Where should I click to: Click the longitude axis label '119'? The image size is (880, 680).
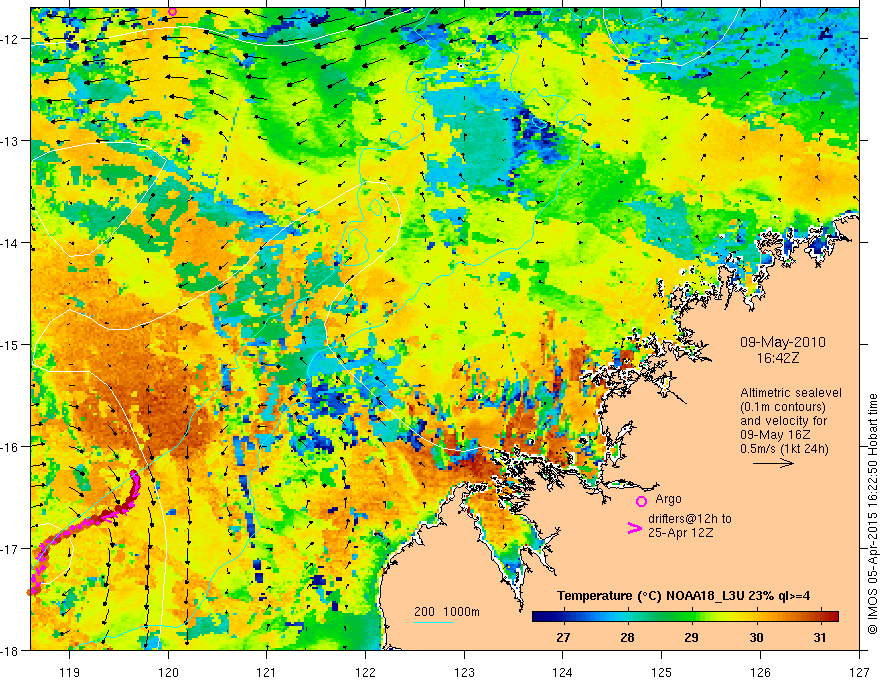tap(70, 672)
